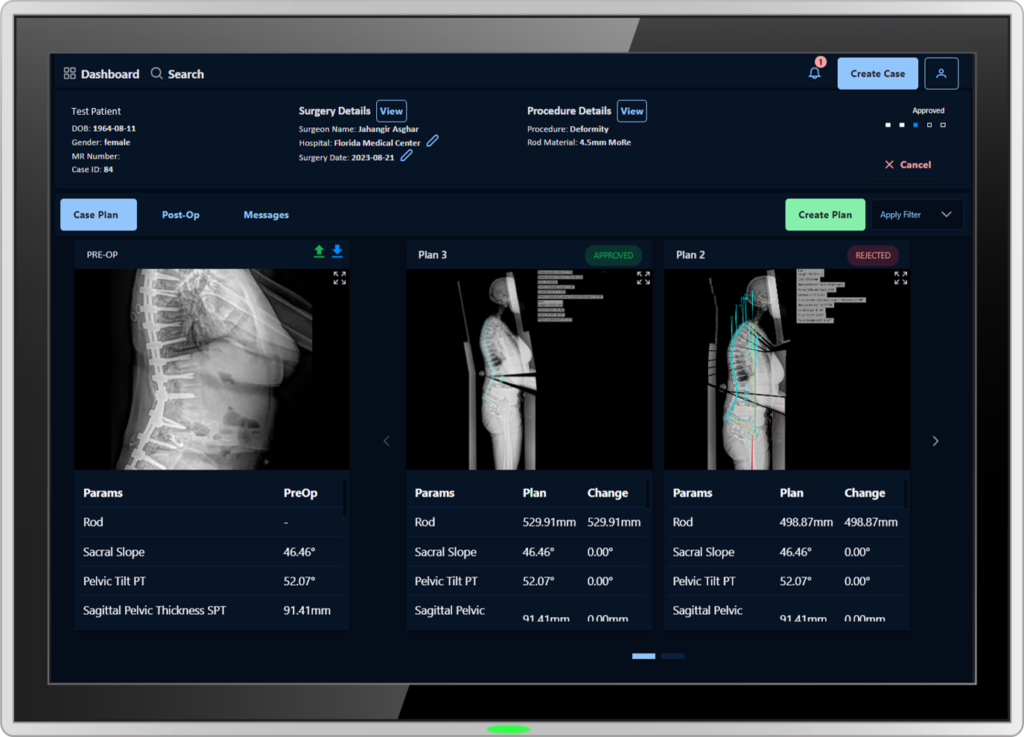Switch to the Post-Op tab
Viewport: 1024px width, 737px height.
[x=181, y=215]
